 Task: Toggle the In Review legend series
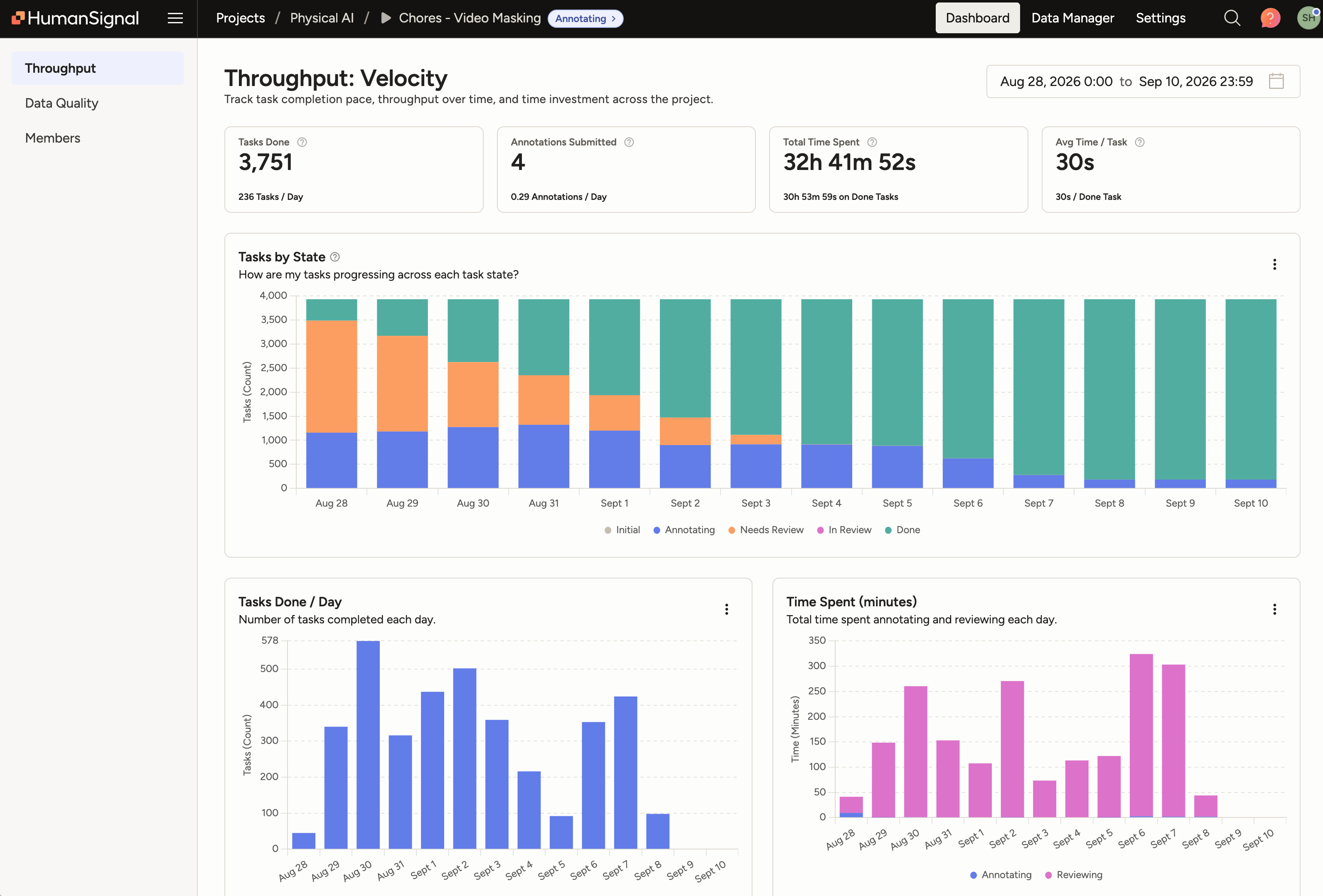tap(844, 530)
